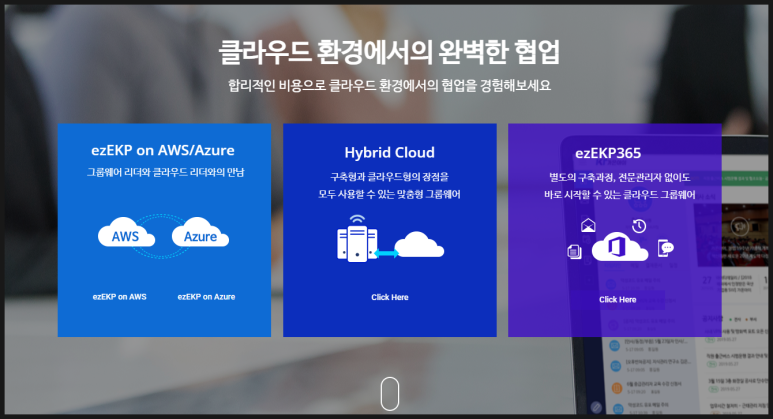Click the text 구축형과 클라우드형의 장점을

coord(389,177)
